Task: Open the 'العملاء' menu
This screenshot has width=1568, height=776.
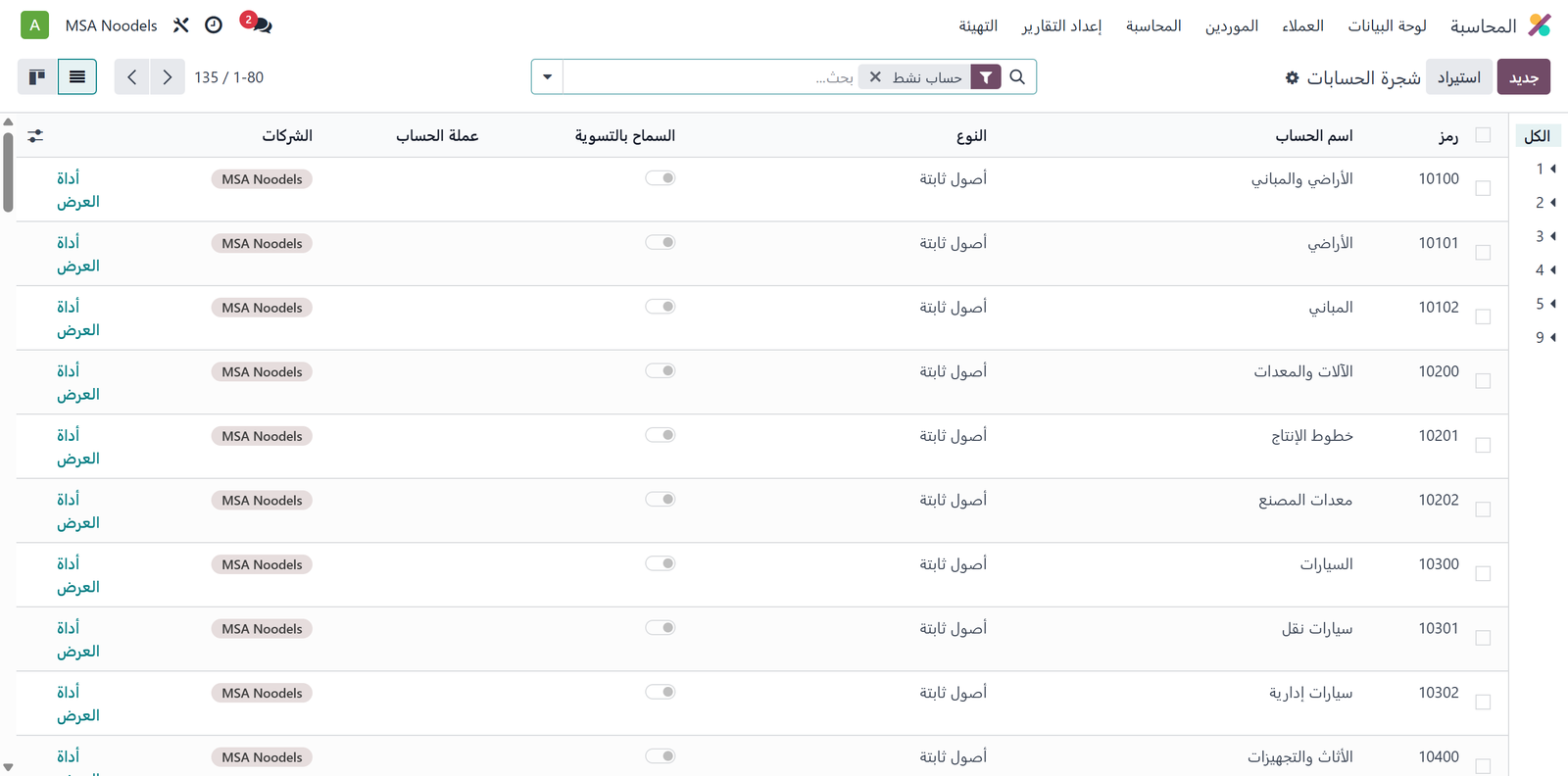Action: (1302, 25)
